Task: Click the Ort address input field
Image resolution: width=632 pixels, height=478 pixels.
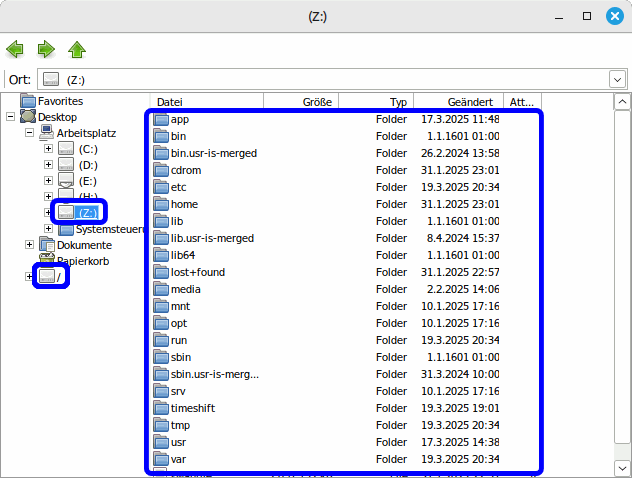Action: click(x=330, y=79)
